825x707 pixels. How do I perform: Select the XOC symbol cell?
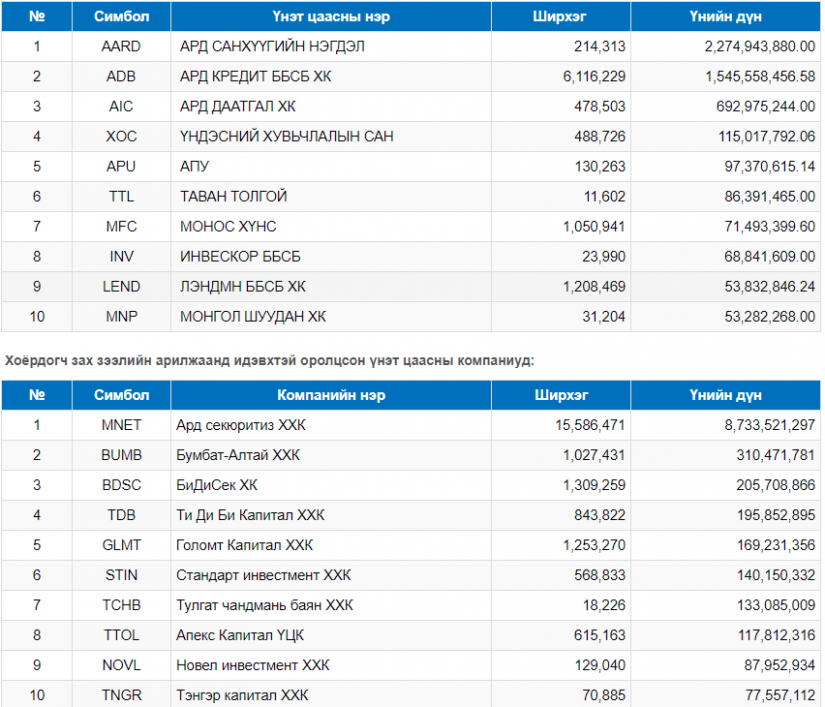tap(121, 136)
